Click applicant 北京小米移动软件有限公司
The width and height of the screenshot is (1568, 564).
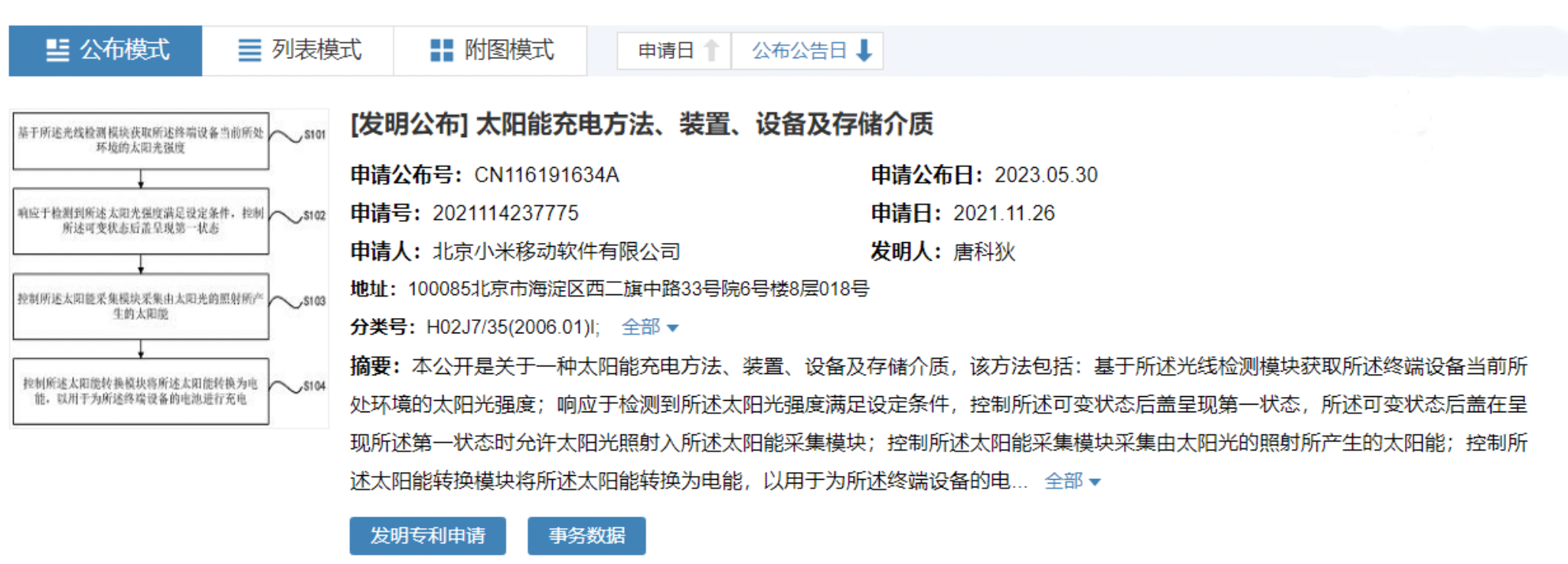[x=556, y=251]
